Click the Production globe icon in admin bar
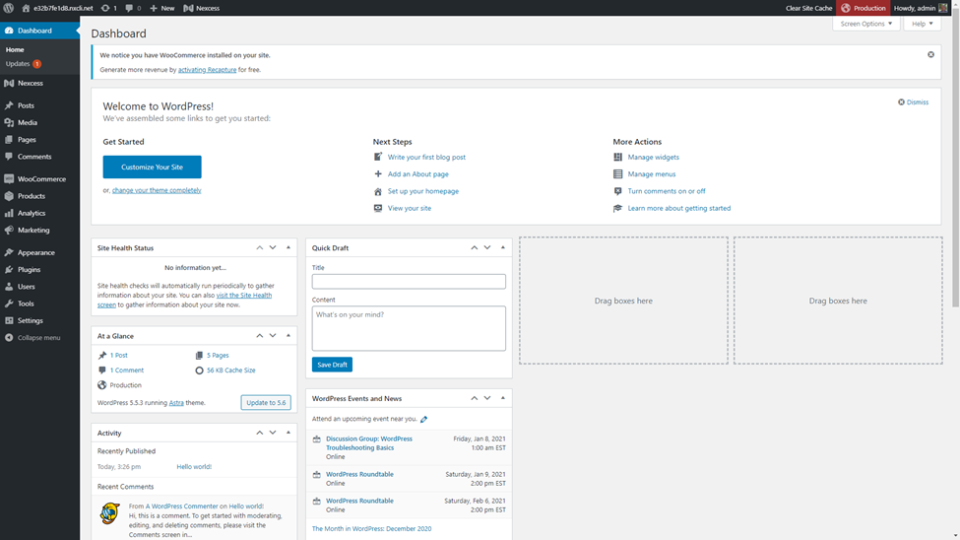The width and height of the screenshot is (960, 540). pos(846,8)
